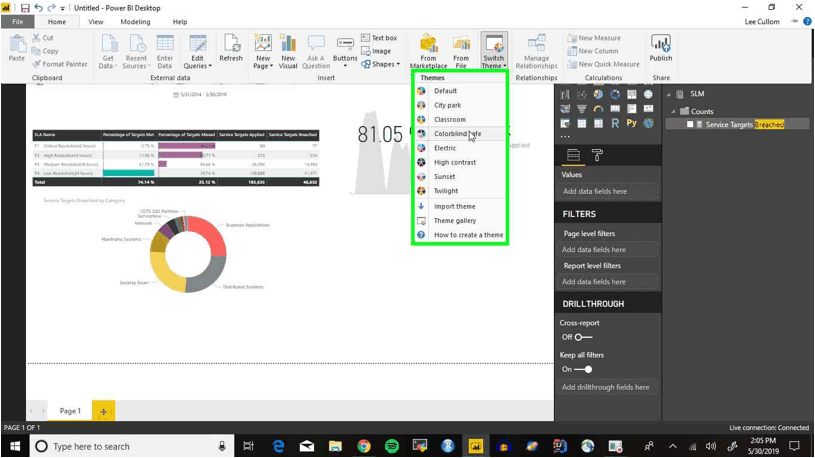Screen dimensions: 815x458
Task: Click the Text box insert item
Action: click(x=379, y=38)
